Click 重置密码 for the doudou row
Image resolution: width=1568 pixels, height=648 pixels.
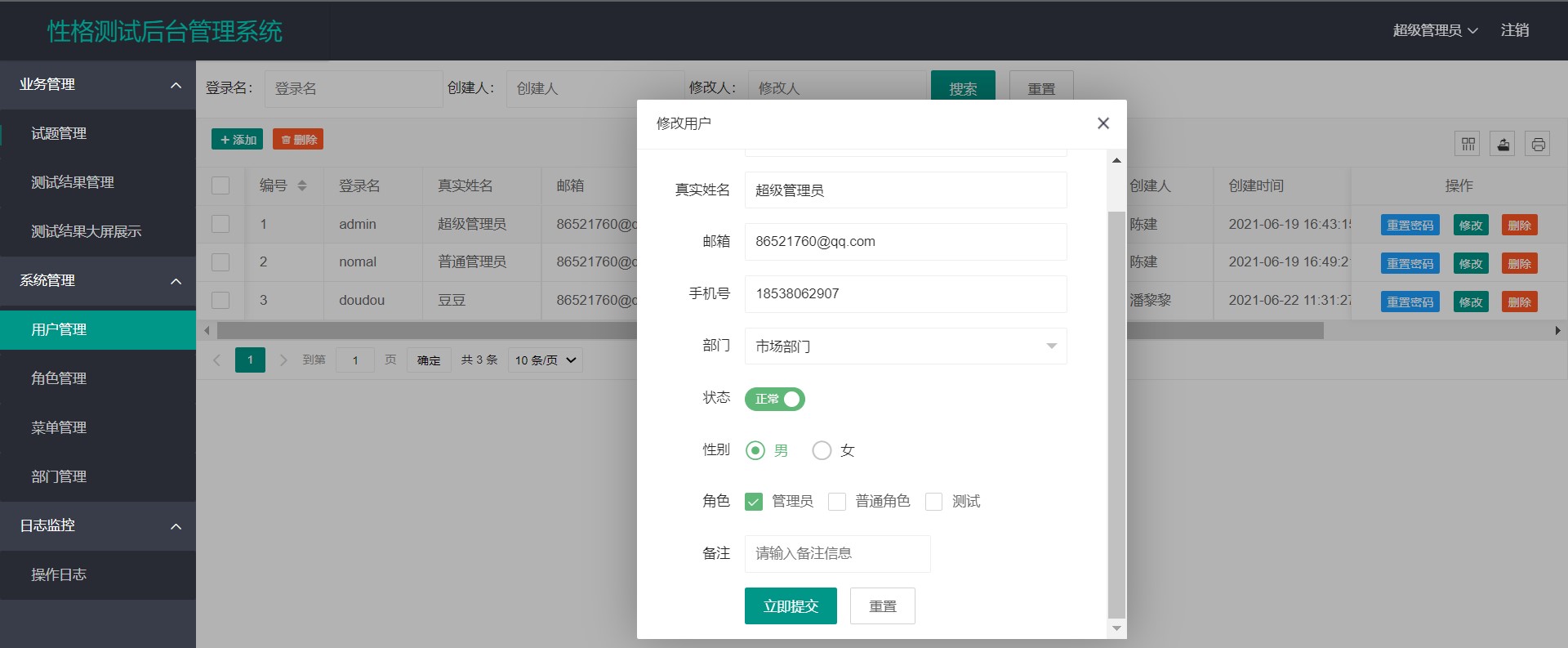(1410, 302)
